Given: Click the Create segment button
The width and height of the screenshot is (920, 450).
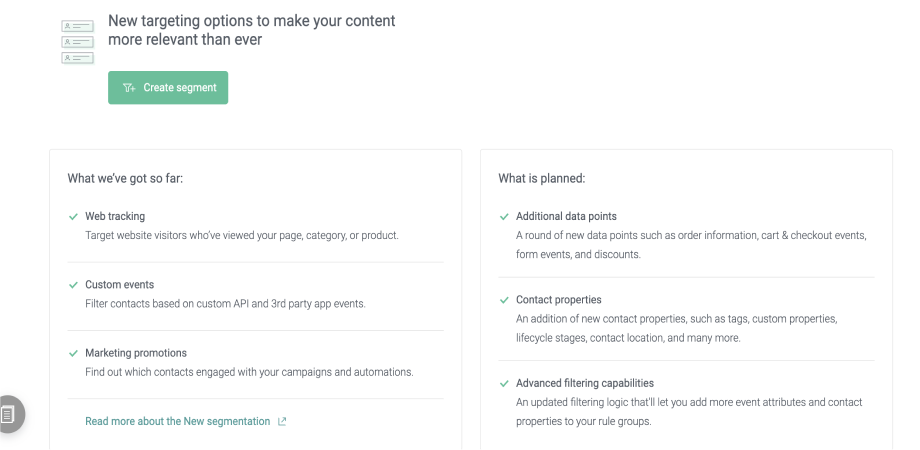Looking at the screenshot, I should tap(168, 88).
